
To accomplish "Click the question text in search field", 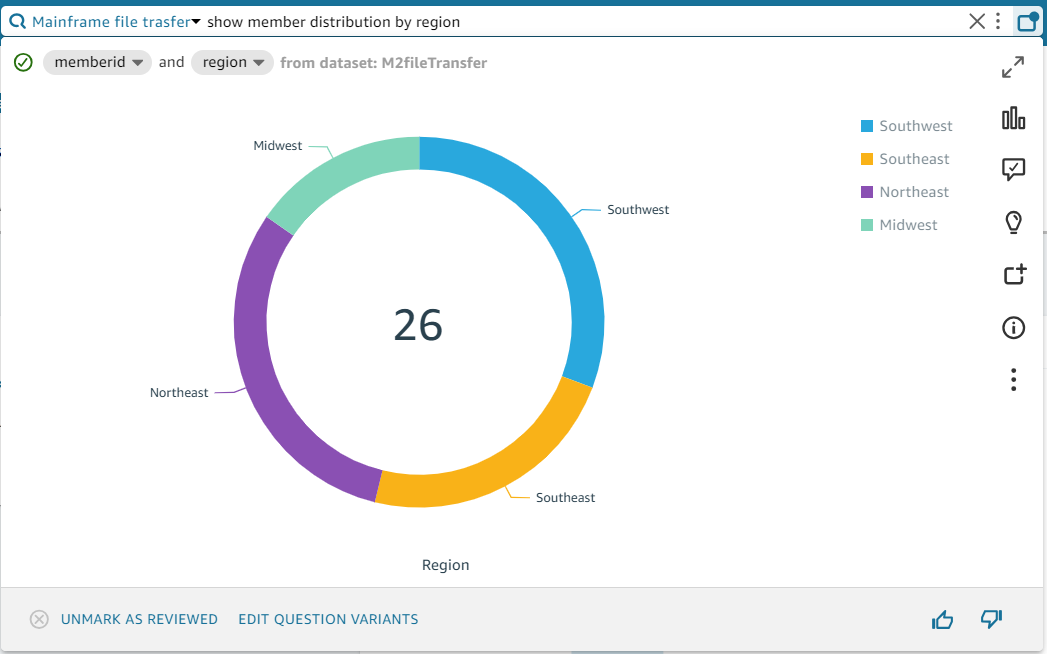I will 333,21.
